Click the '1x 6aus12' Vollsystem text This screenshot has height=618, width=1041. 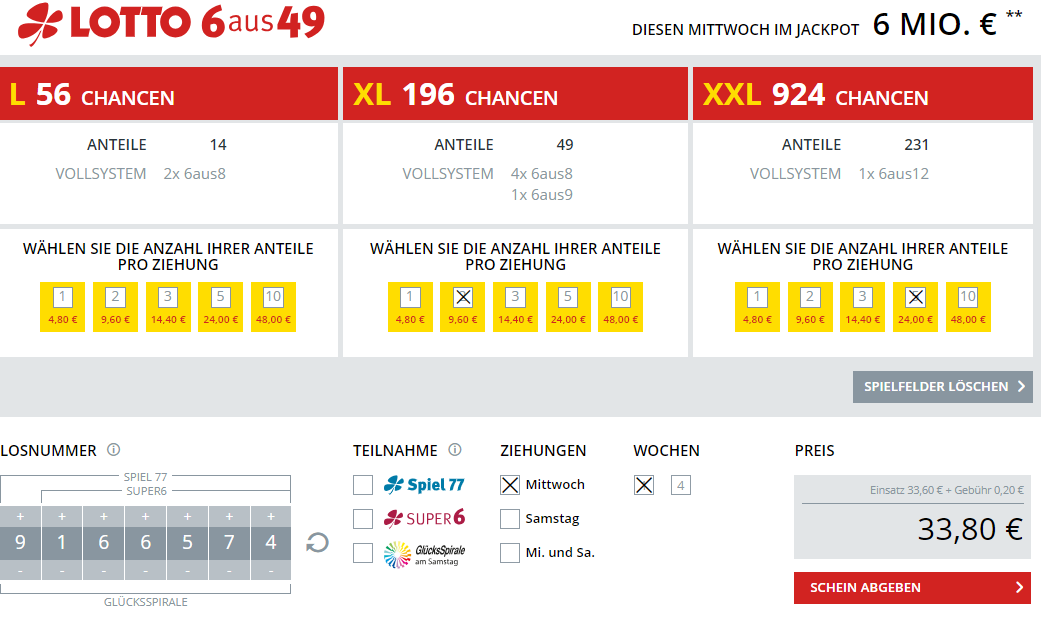pos(894,174)
